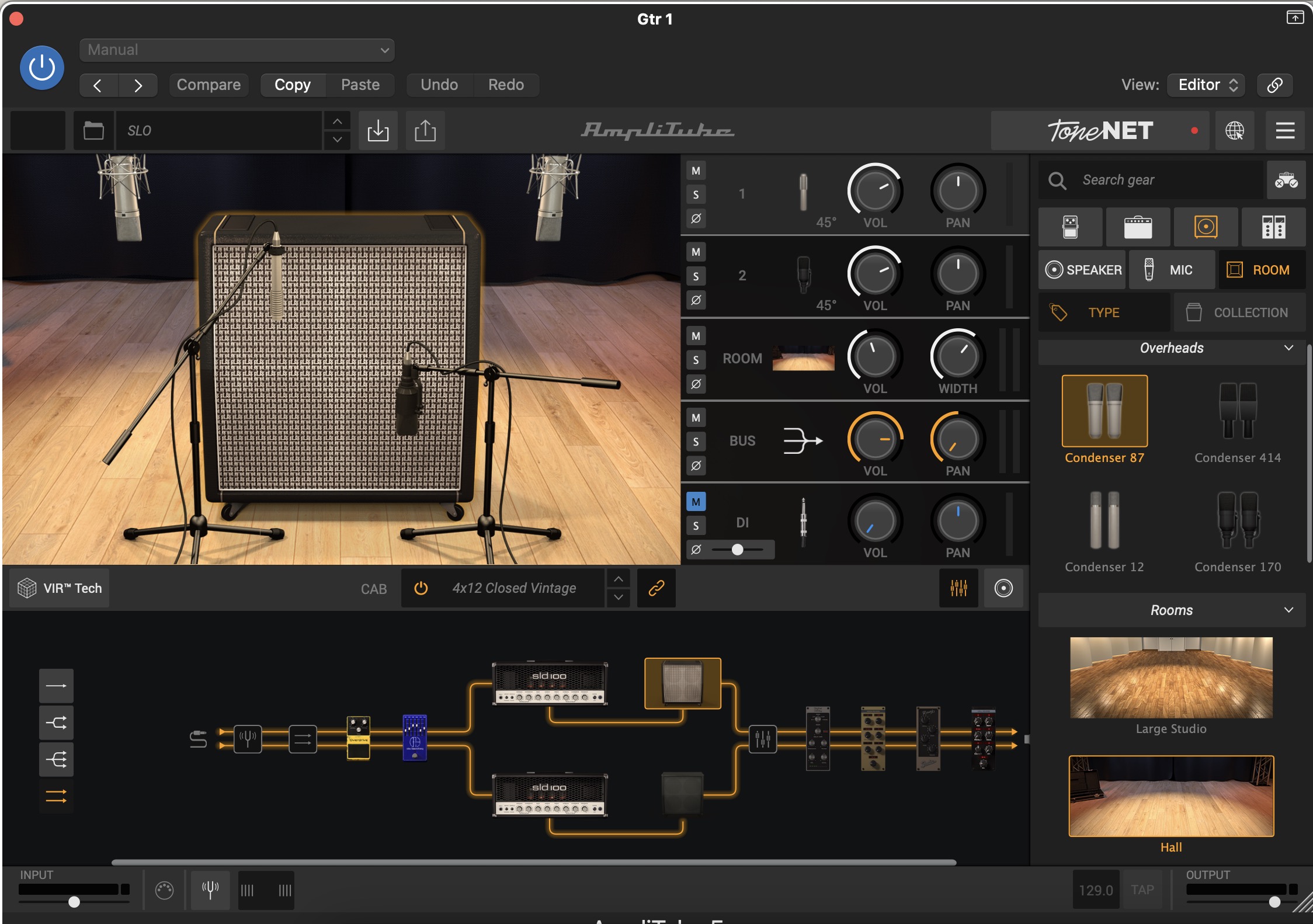This screenshot has height=924, width=1313.
Task: Select the stomp pedal gear category icon
Action: [1070, 227]
